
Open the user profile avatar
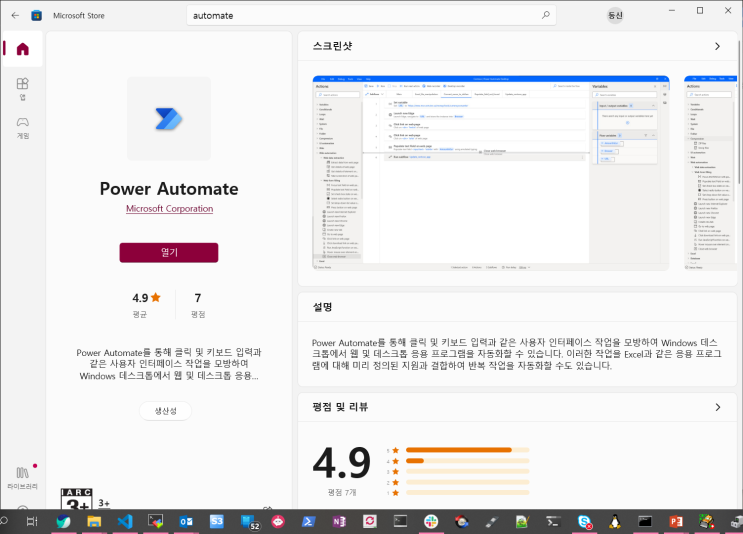(x=615, y=15)
